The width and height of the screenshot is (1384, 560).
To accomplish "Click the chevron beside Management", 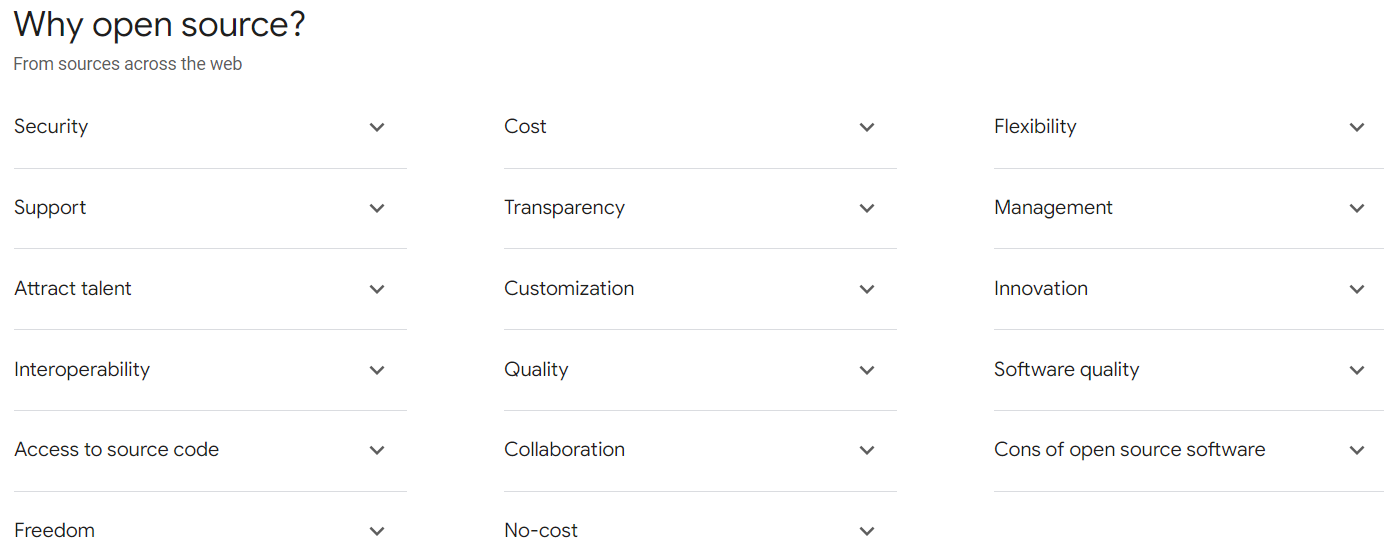I will [1357, 208].
